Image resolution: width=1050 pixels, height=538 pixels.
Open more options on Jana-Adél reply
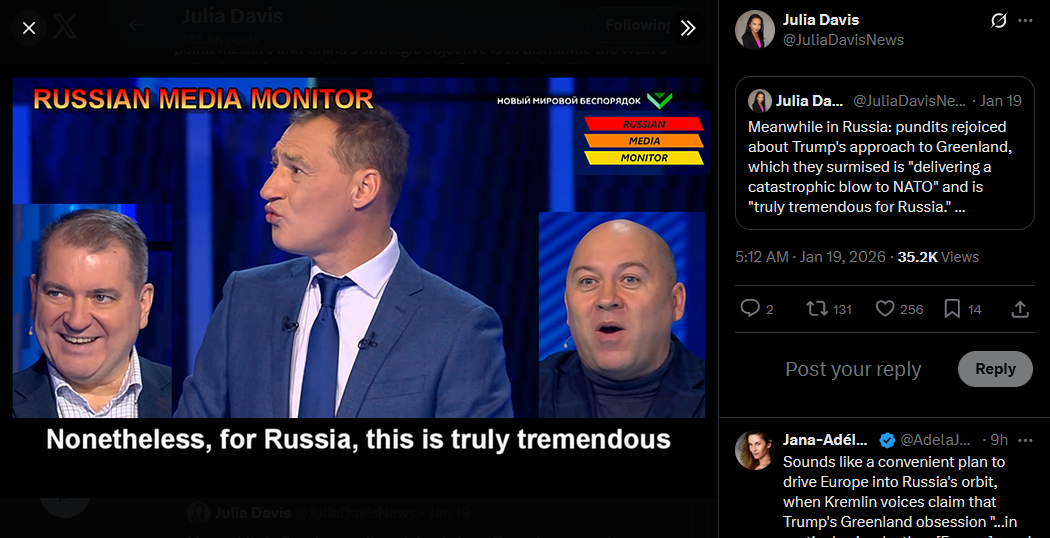tap(1025, 440)
